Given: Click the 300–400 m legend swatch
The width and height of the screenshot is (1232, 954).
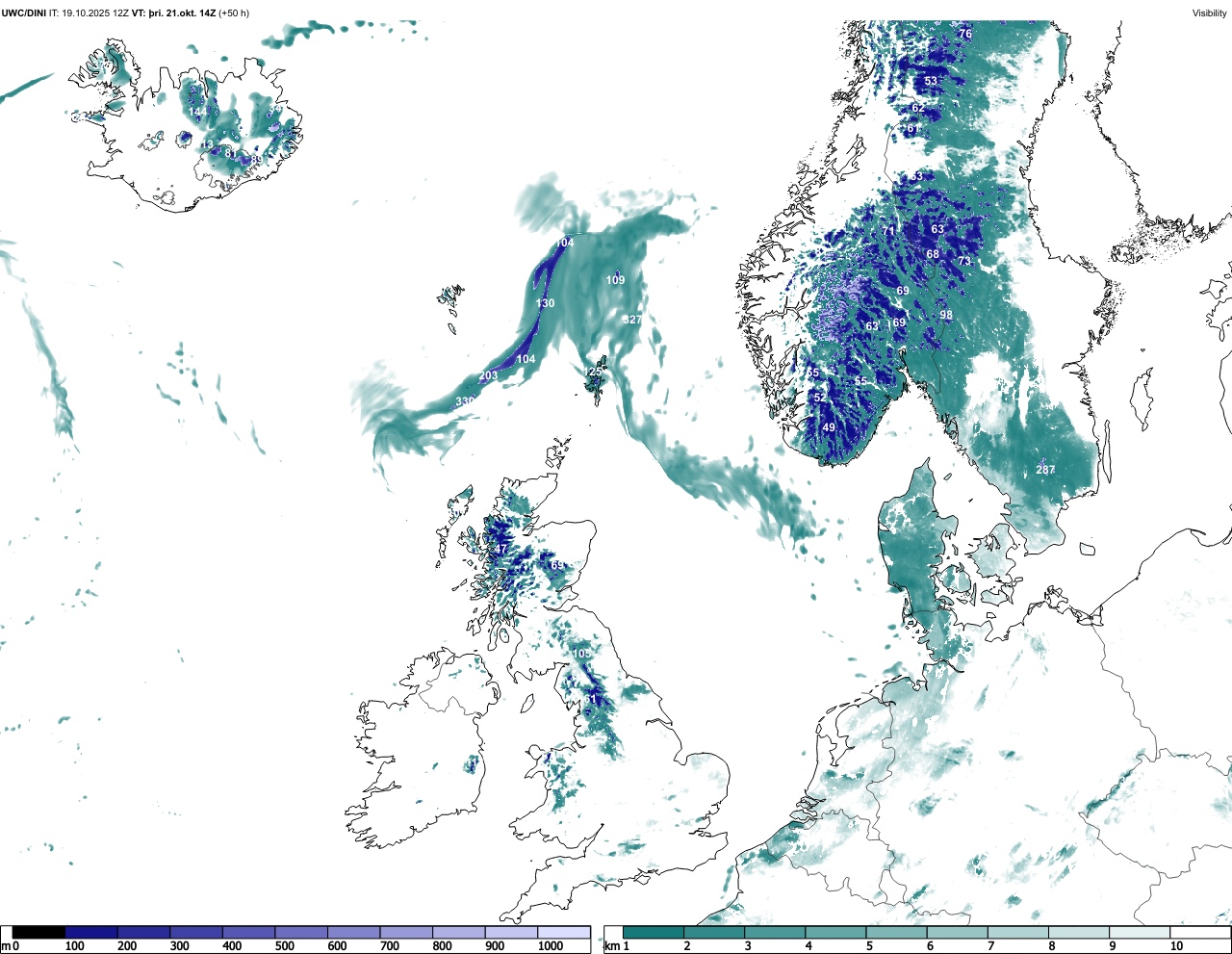Looking at the screenshot, I should point(196,932).
